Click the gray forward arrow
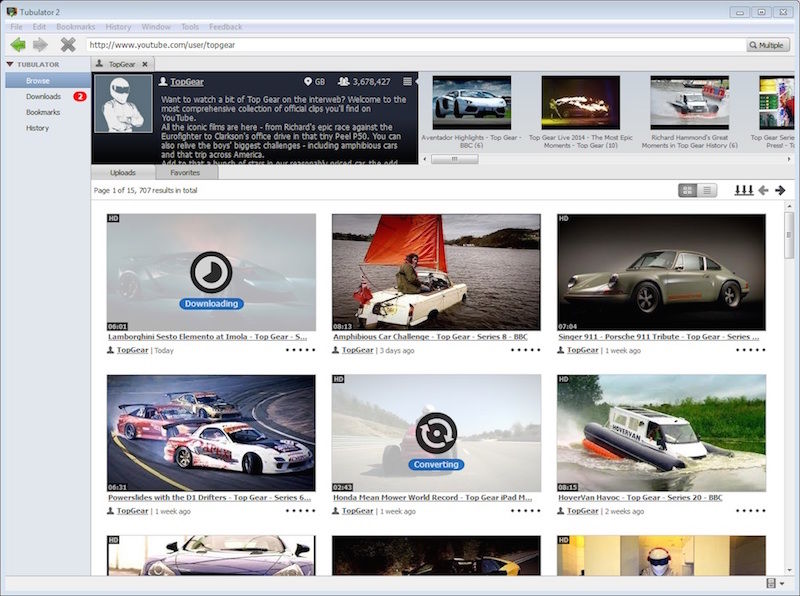This screenshot has width=800, height=596. pyautogui.click(x=40, y=45)
